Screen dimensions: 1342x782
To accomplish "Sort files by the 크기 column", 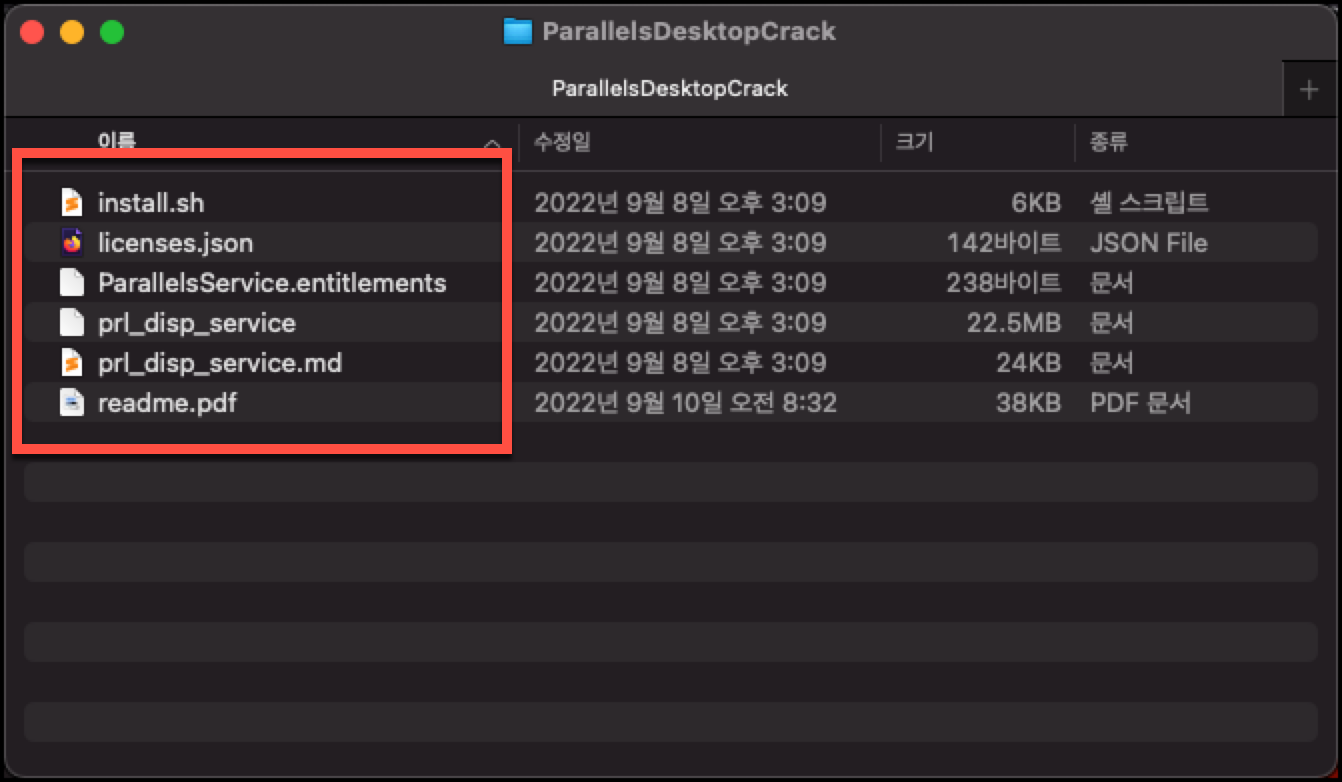I will (x=912, y=143).
